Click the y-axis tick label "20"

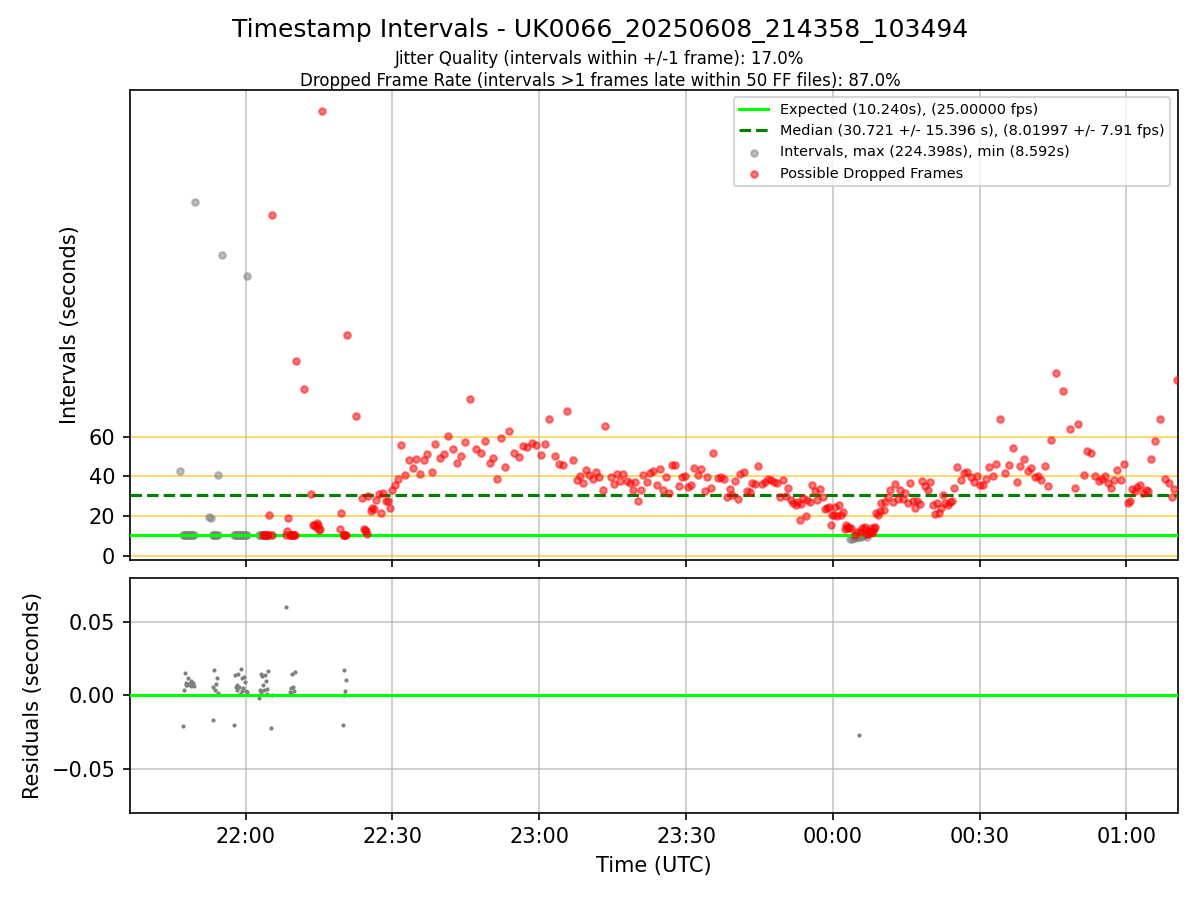[x=103, y=516]
